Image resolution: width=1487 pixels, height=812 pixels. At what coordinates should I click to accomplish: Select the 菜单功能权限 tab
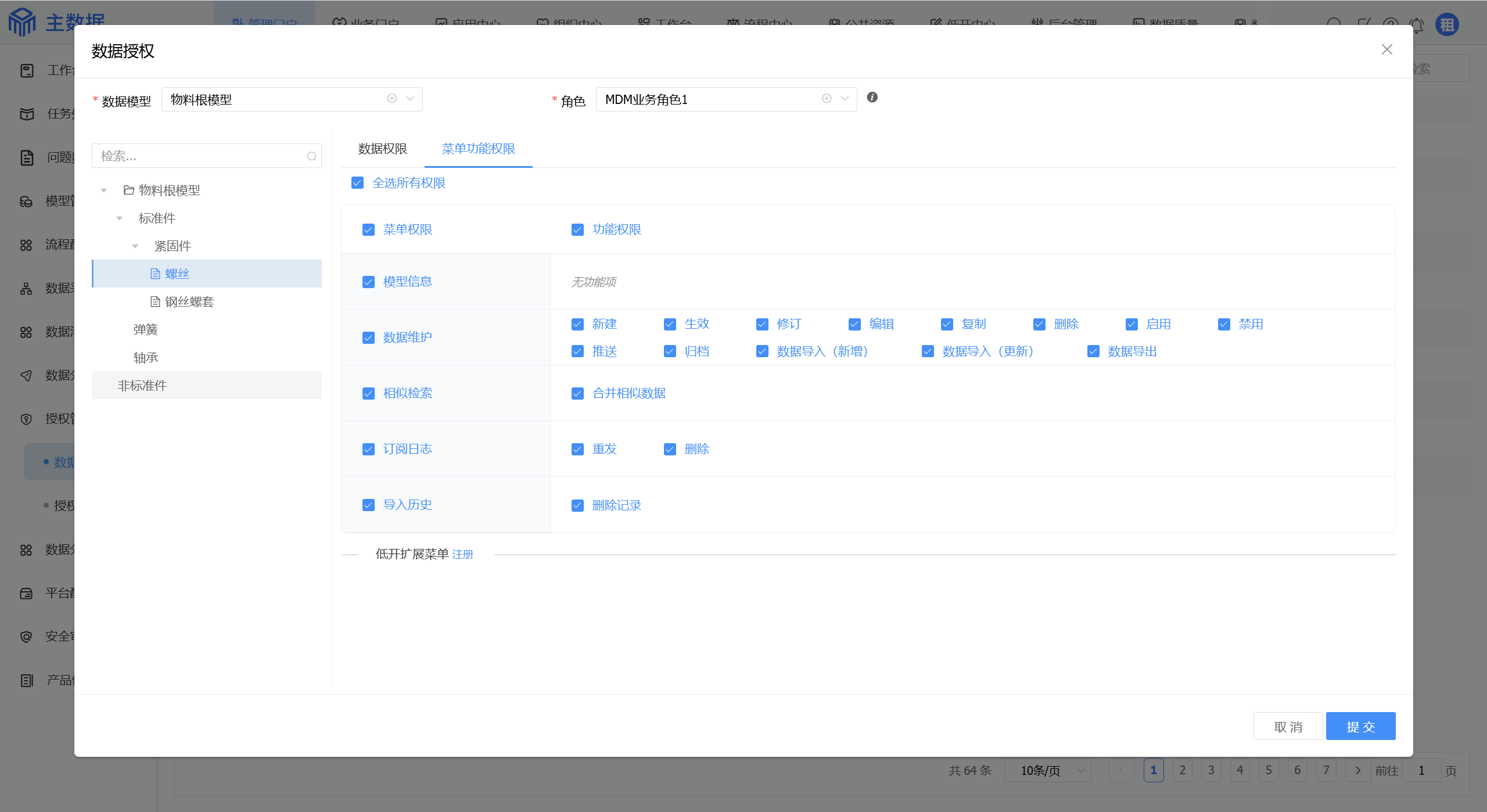pos(478,149)
